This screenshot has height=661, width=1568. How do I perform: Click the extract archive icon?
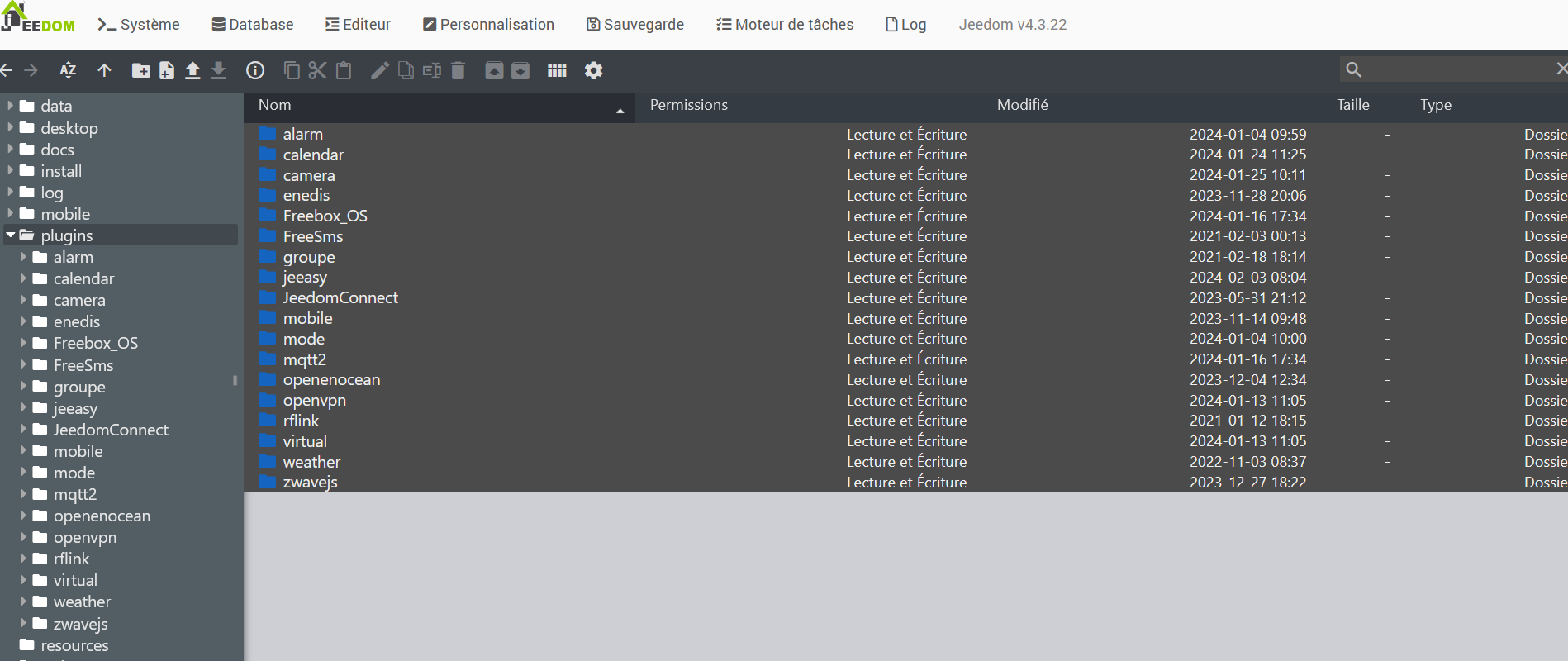pyautogui.click(x=494, y=70)
